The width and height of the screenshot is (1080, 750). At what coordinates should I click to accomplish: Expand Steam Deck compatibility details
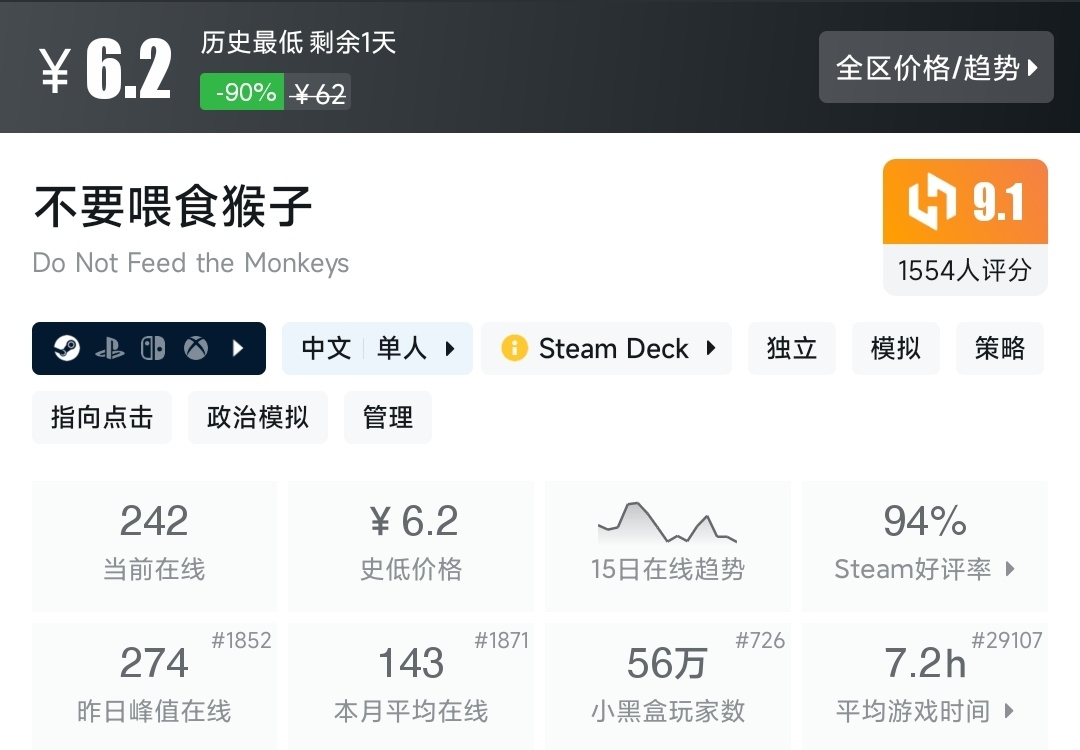(711, 349)
